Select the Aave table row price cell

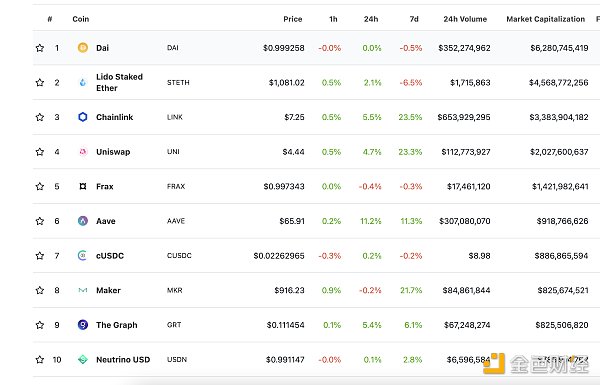coord(292,221)
